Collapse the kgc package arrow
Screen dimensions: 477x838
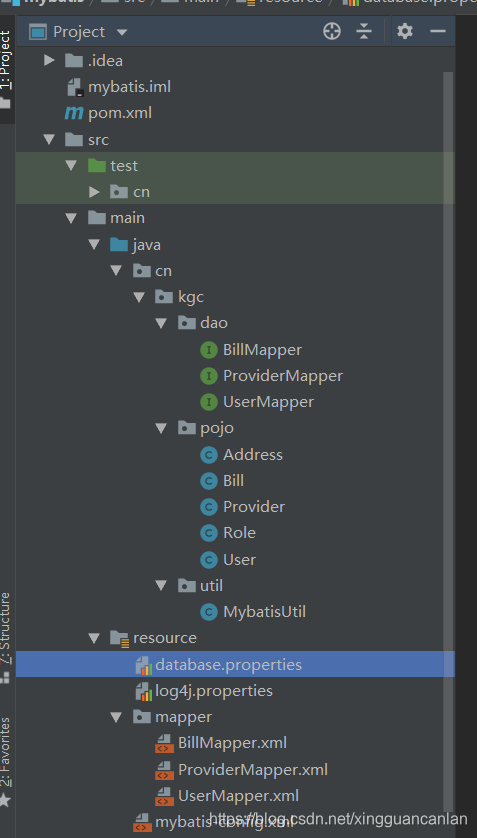(x=139, y=297)
